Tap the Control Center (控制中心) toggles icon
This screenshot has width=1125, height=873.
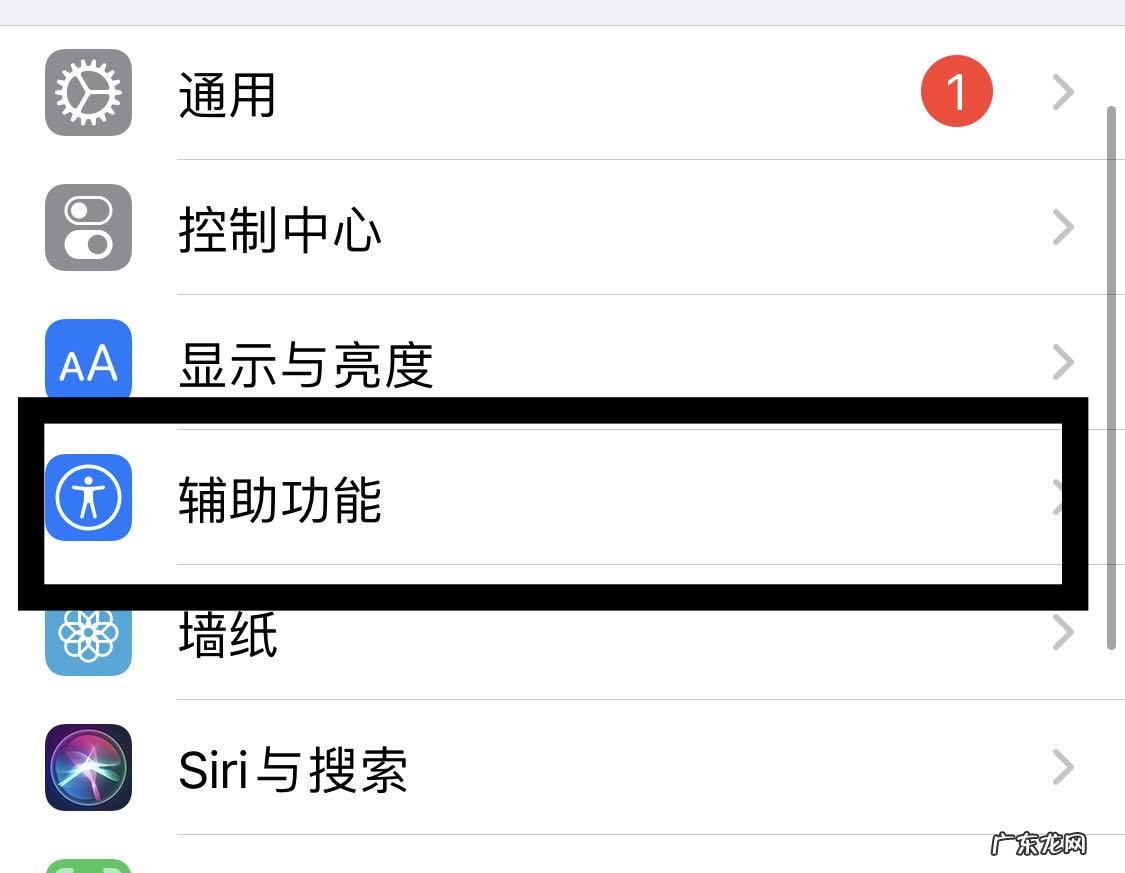pyautogui.click(x=88, y=228)
